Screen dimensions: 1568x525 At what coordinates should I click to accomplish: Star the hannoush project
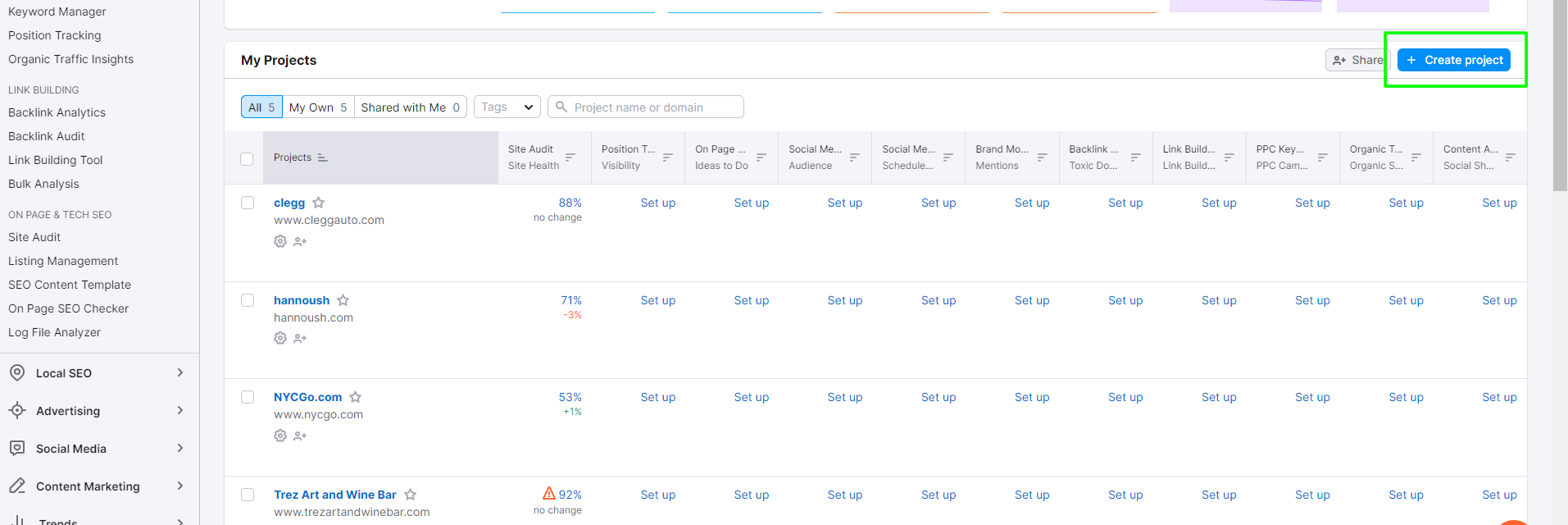tap(343, 300)
